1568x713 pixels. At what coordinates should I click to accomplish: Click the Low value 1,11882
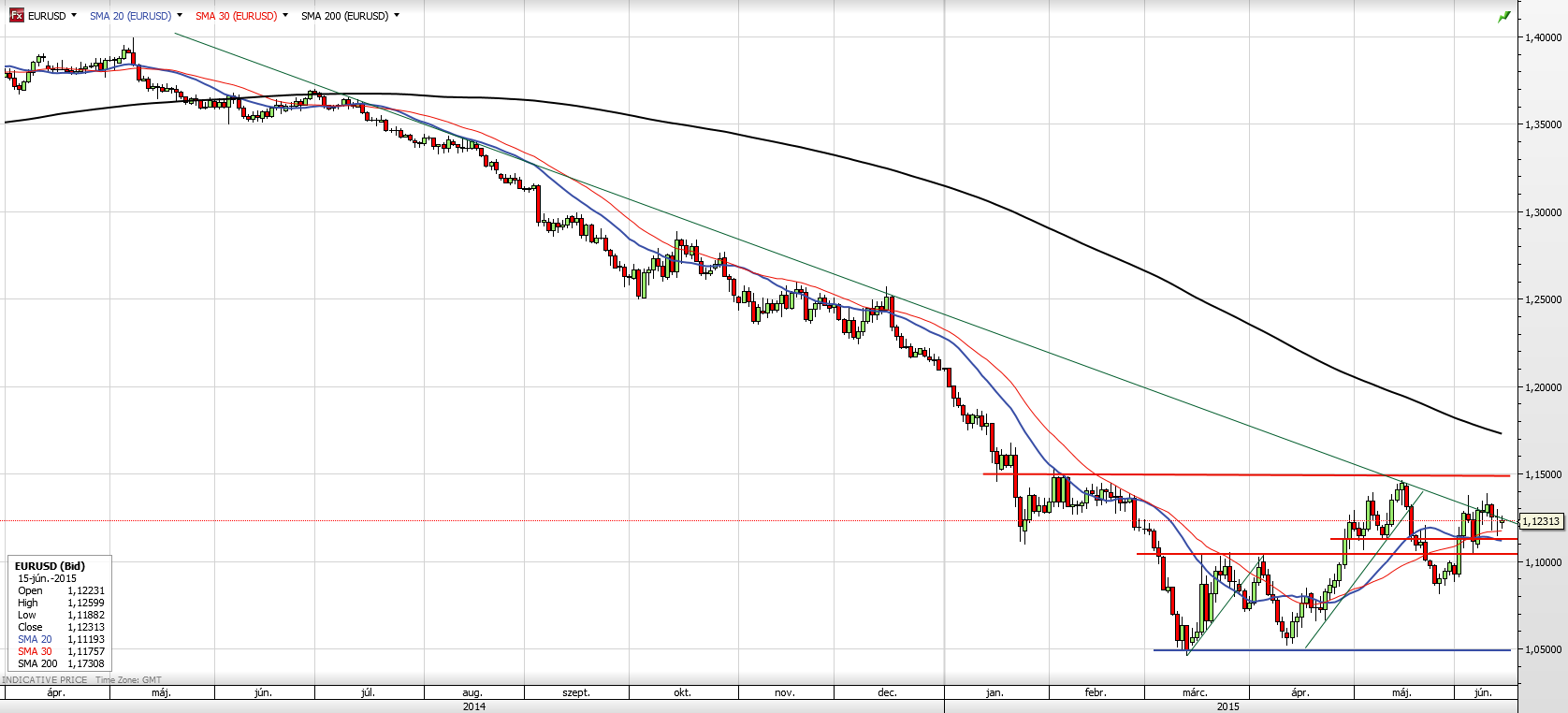click(86, 615)
